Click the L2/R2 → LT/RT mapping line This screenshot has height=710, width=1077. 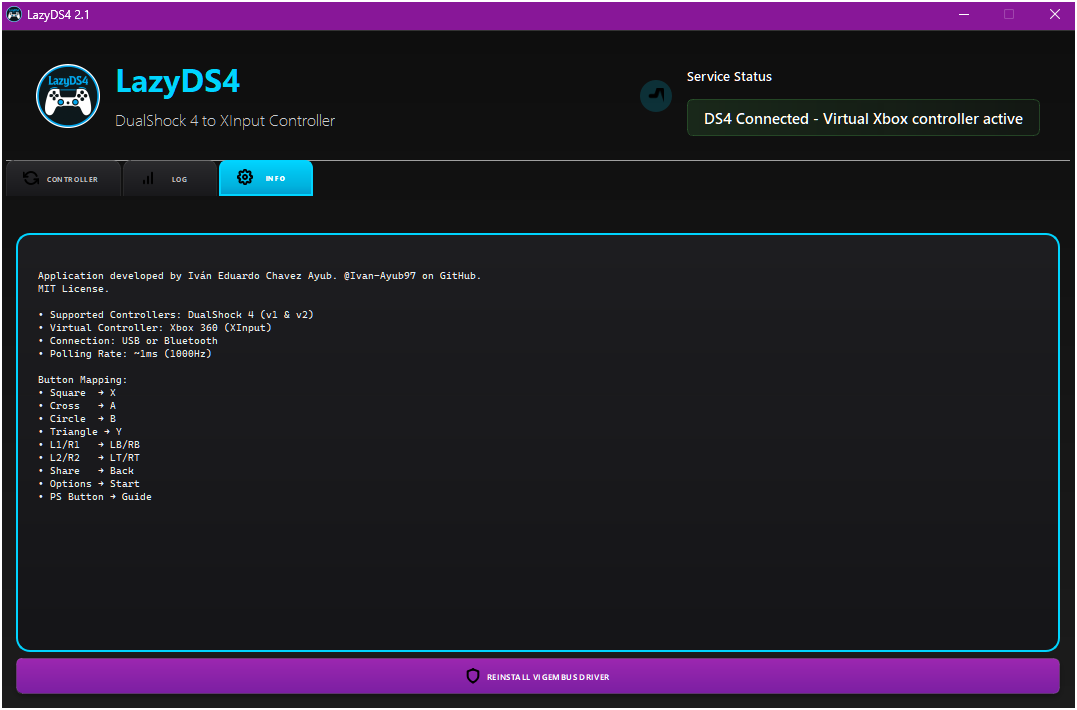89,458
